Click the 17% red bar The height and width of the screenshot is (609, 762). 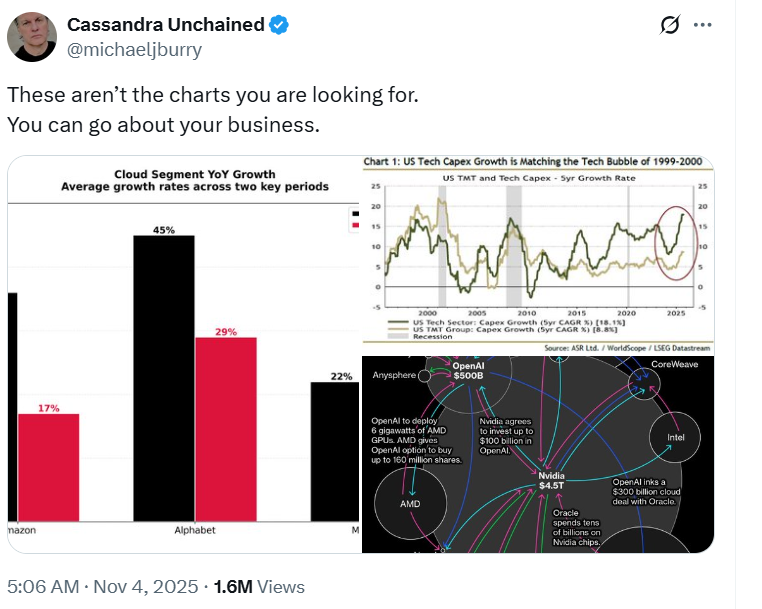pyautogui.click(x=49, y=468)
